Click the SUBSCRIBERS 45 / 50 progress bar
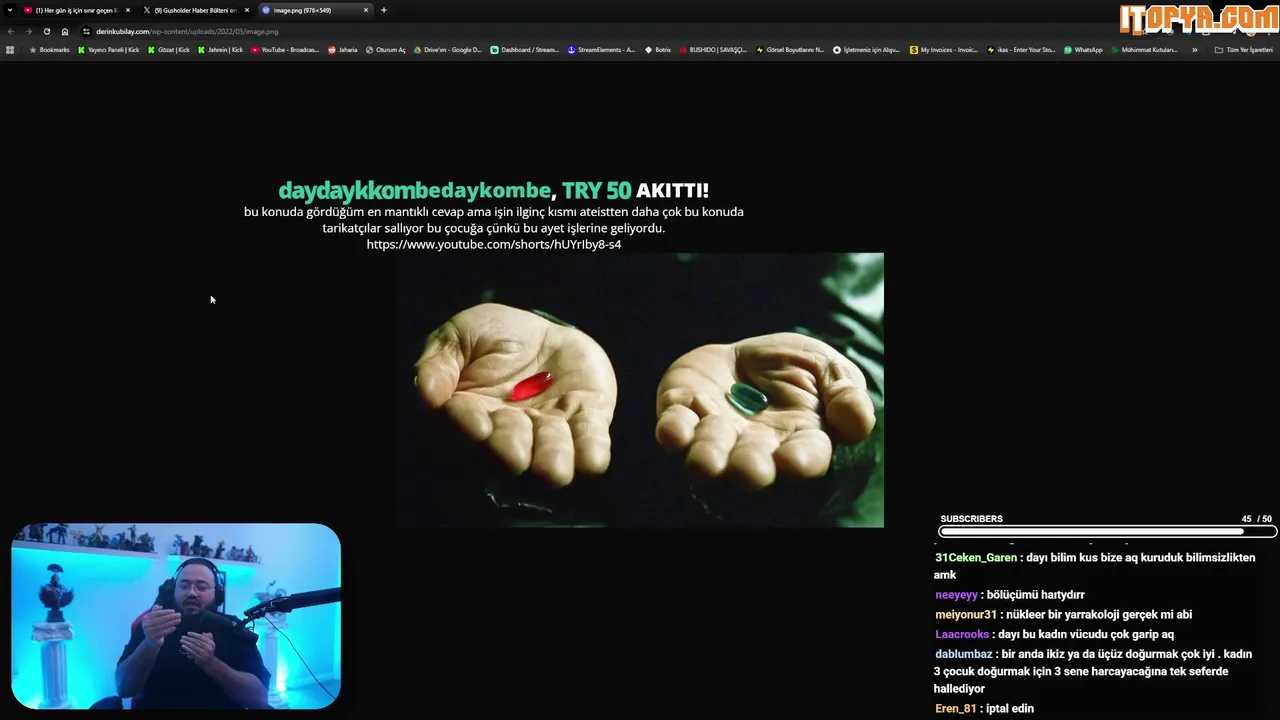The width and height of the screenshot is (1280, 720). click(1107, 532)
